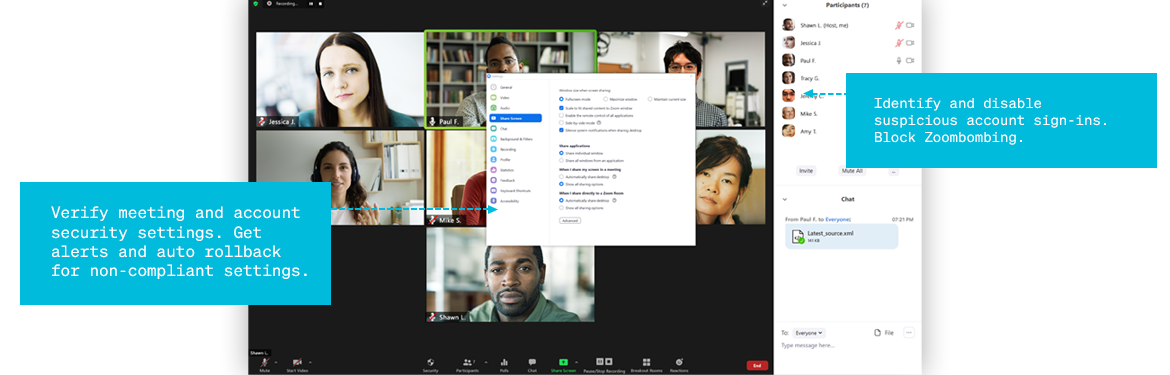1170x375 pixels.
Task: Enable remote control of all applications checkbox
Action: click(562, 116)
